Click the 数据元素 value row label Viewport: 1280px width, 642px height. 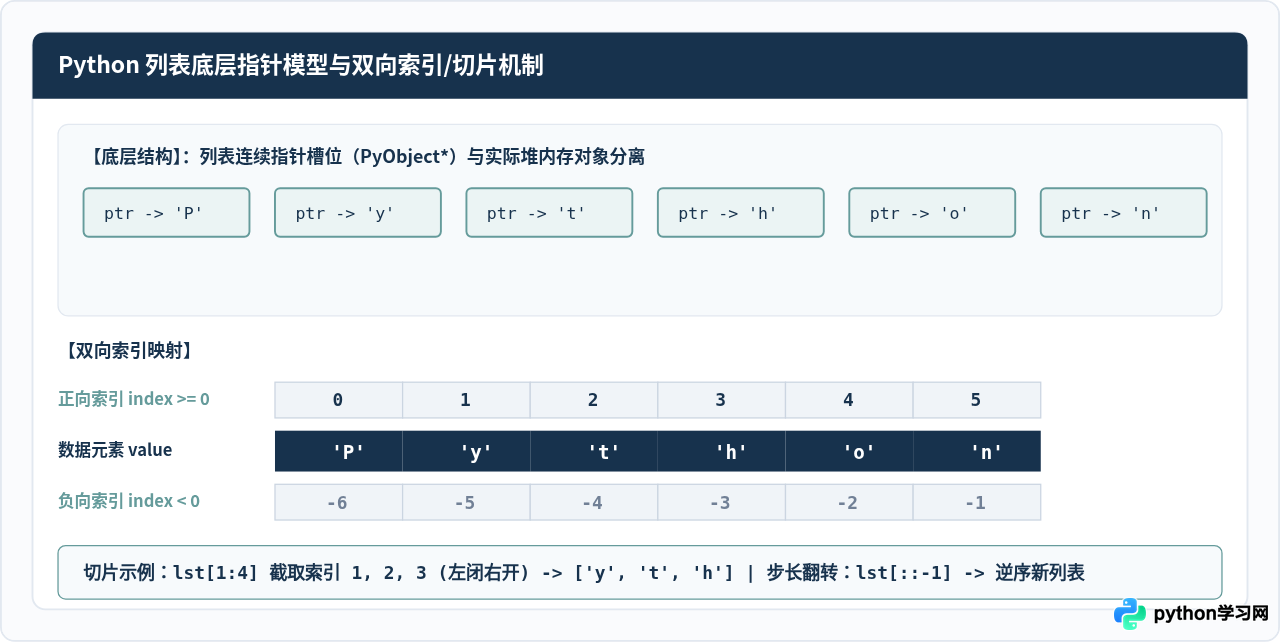click(115, 450)
